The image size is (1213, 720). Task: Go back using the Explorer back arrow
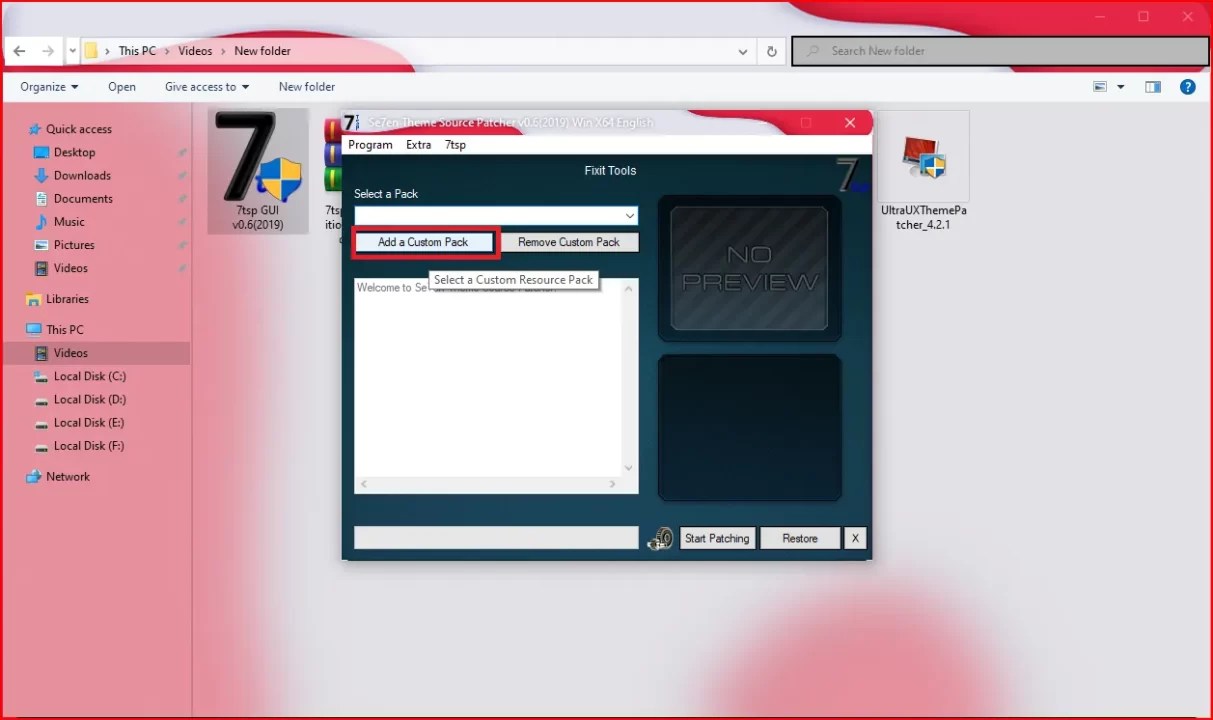pos(19,51)
